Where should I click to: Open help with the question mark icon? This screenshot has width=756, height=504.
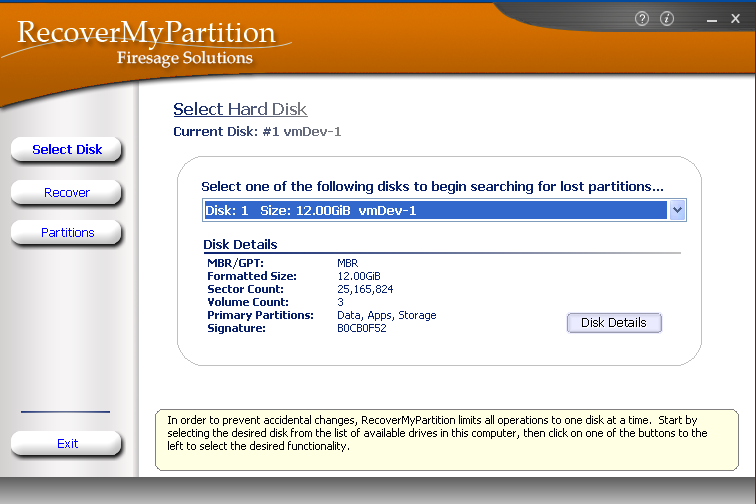642,19
